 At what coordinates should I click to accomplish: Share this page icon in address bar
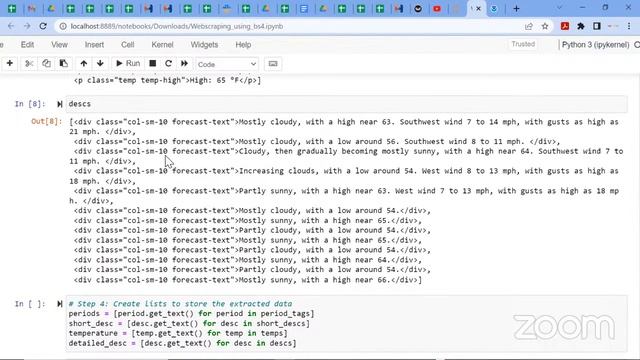tap(529, 26)
